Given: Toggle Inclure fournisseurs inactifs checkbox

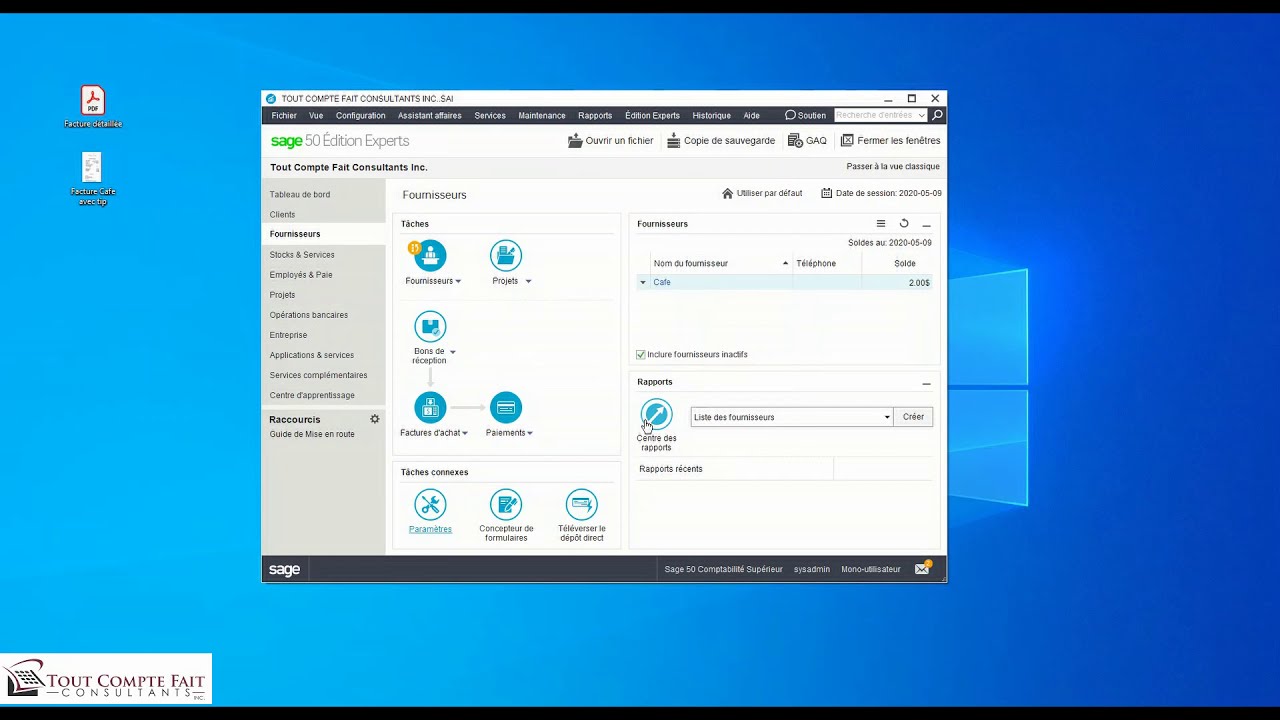Looking at the screenshot, I should tap(641, 354).
